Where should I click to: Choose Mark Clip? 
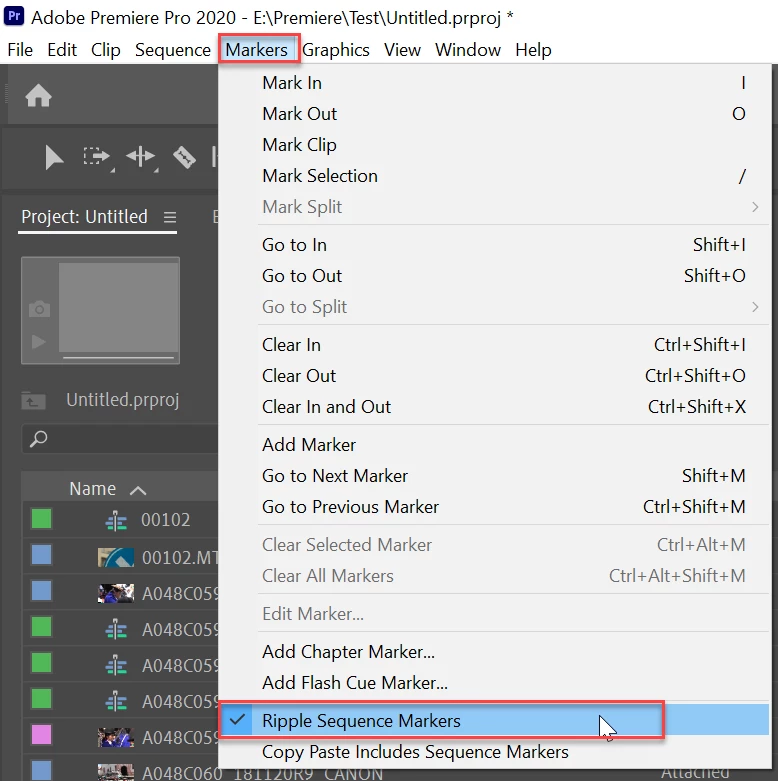pyautogui.click(x=495, y=145)
